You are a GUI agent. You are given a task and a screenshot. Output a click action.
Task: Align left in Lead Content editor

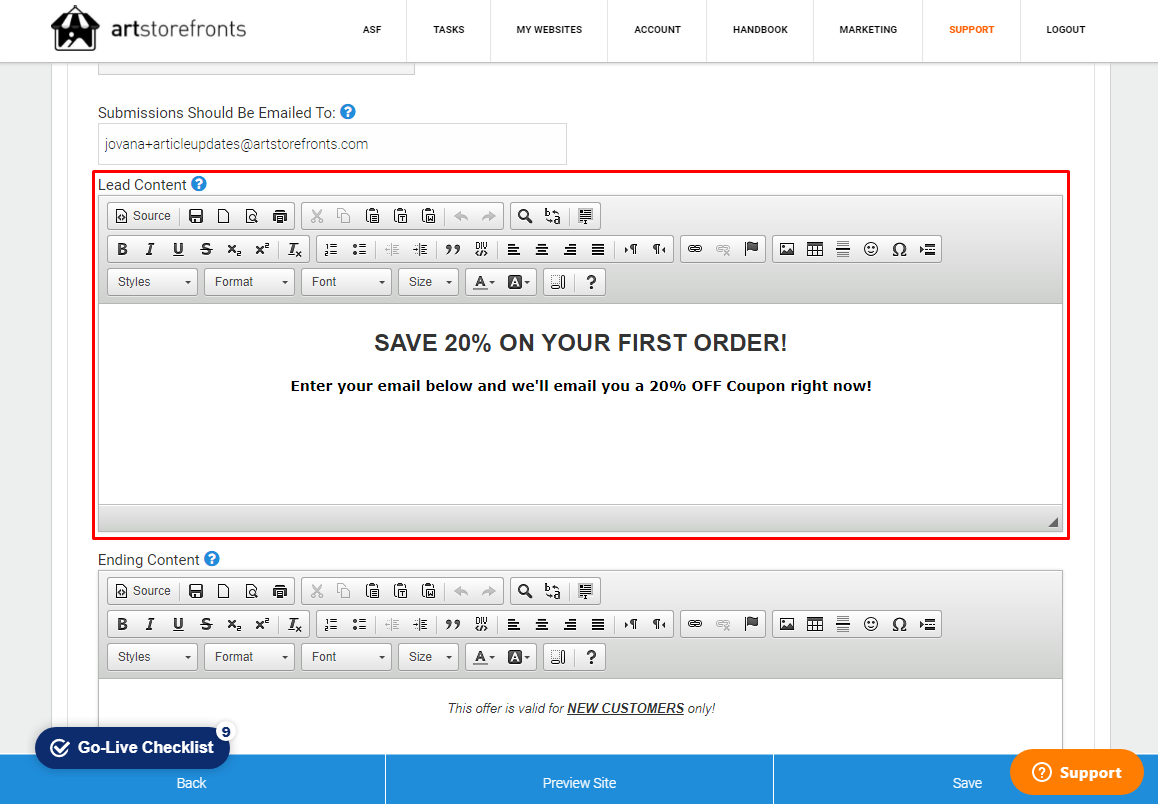pos(514,249)
